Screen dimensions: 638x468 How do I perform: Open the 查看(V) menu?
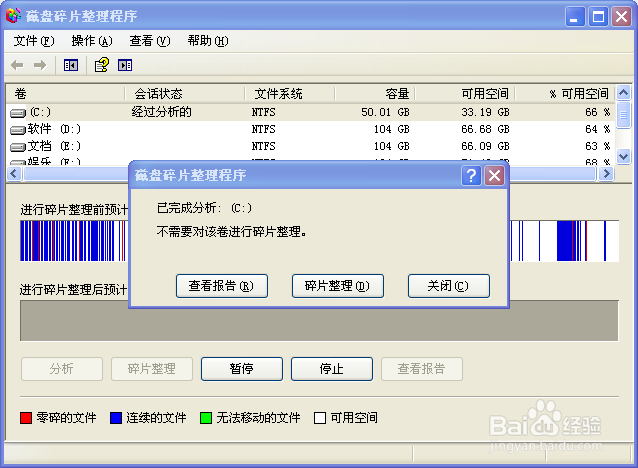pyautogui.click(x=149, y=41)
